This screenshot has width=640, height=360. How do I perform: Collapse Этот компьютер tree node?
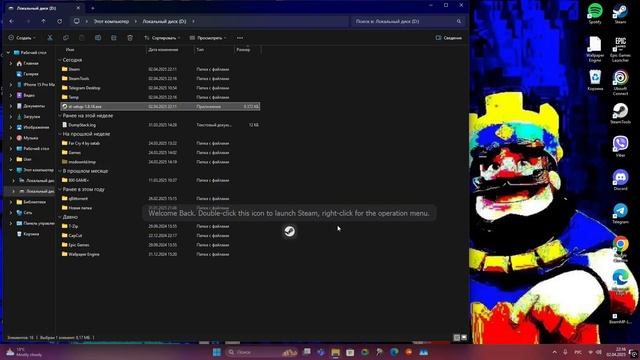[11, 170]
